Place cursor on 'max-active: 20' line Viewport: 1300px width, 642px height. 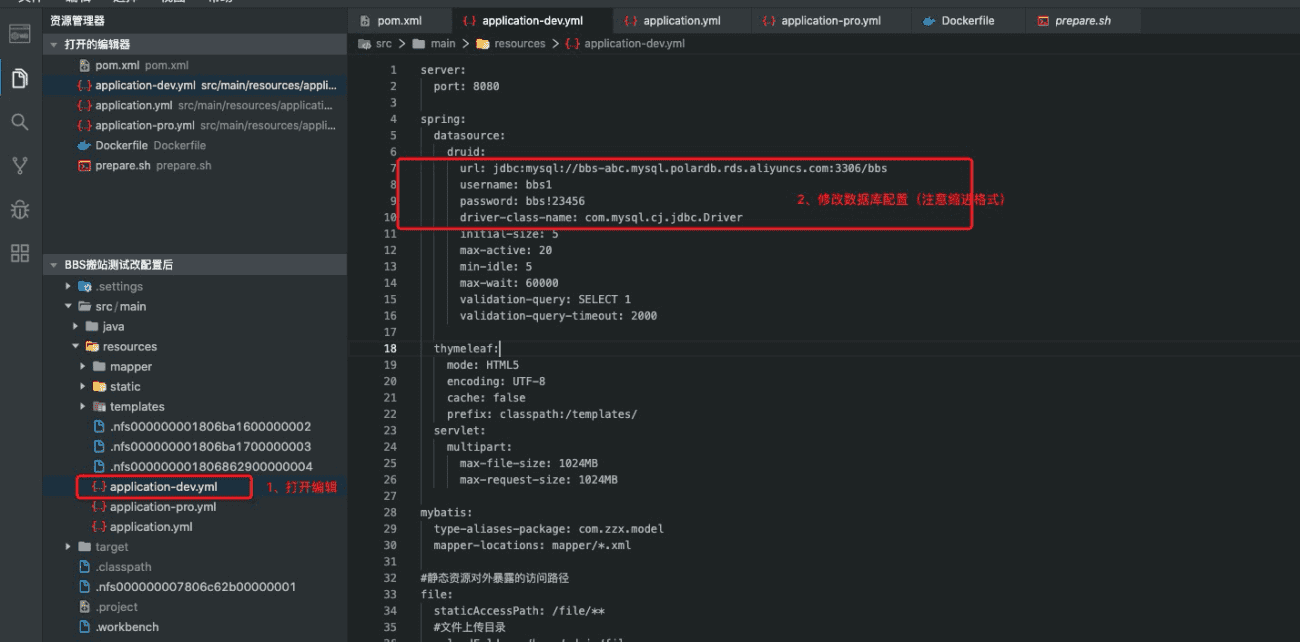(x=505, y=250)
